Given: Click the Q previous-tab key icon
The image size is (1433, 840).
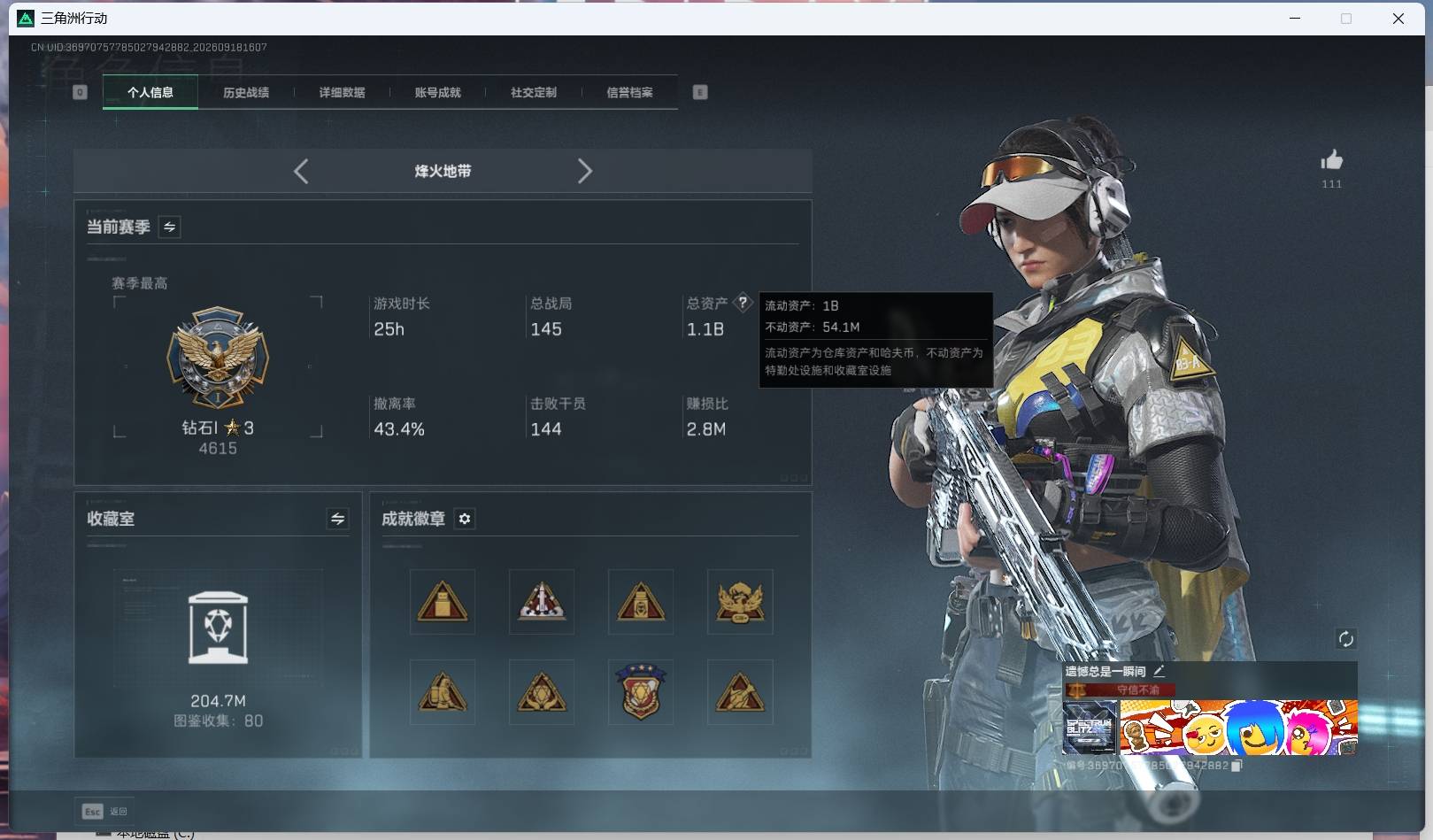Looking at the screenshot, I should pos(80,92).
